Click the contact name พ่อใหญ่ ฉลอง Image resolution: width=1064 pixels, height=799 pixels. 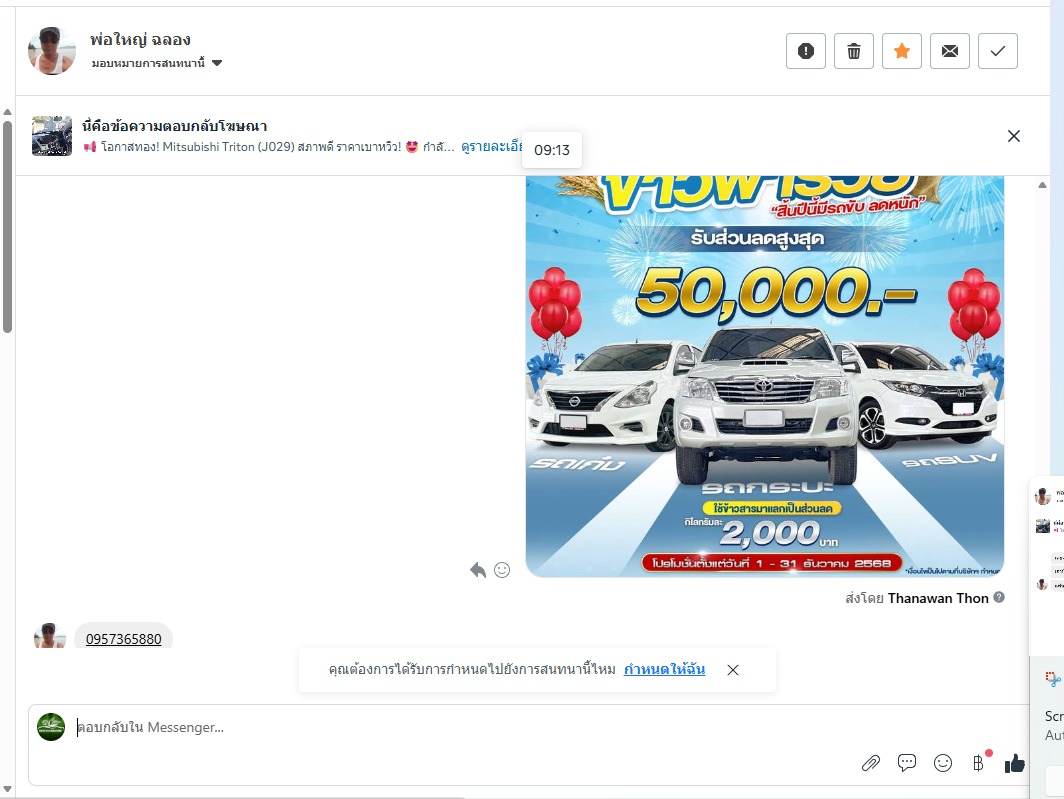[140, 40]
